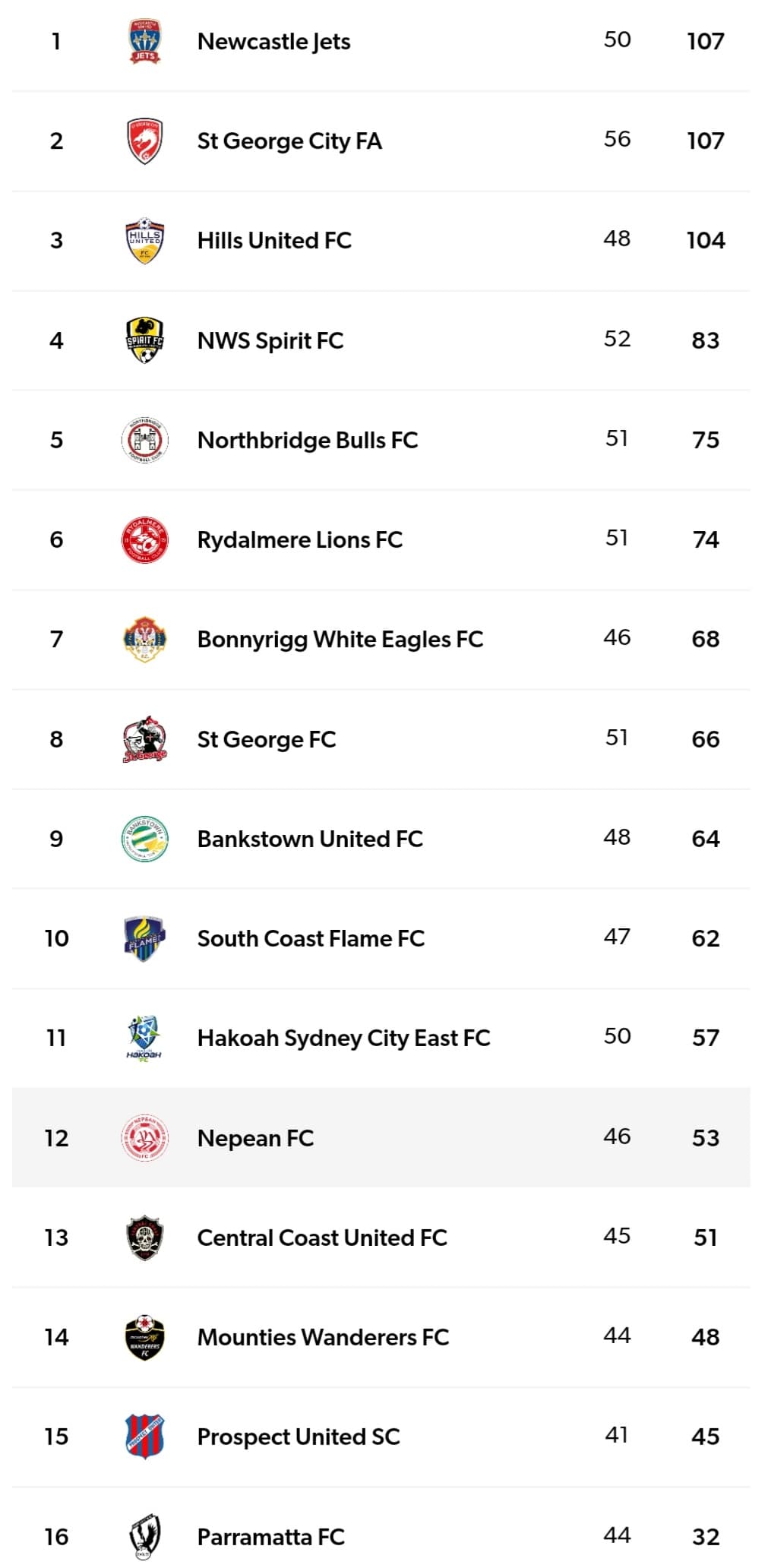Open the Nepean FC team link

[255, 1138]
